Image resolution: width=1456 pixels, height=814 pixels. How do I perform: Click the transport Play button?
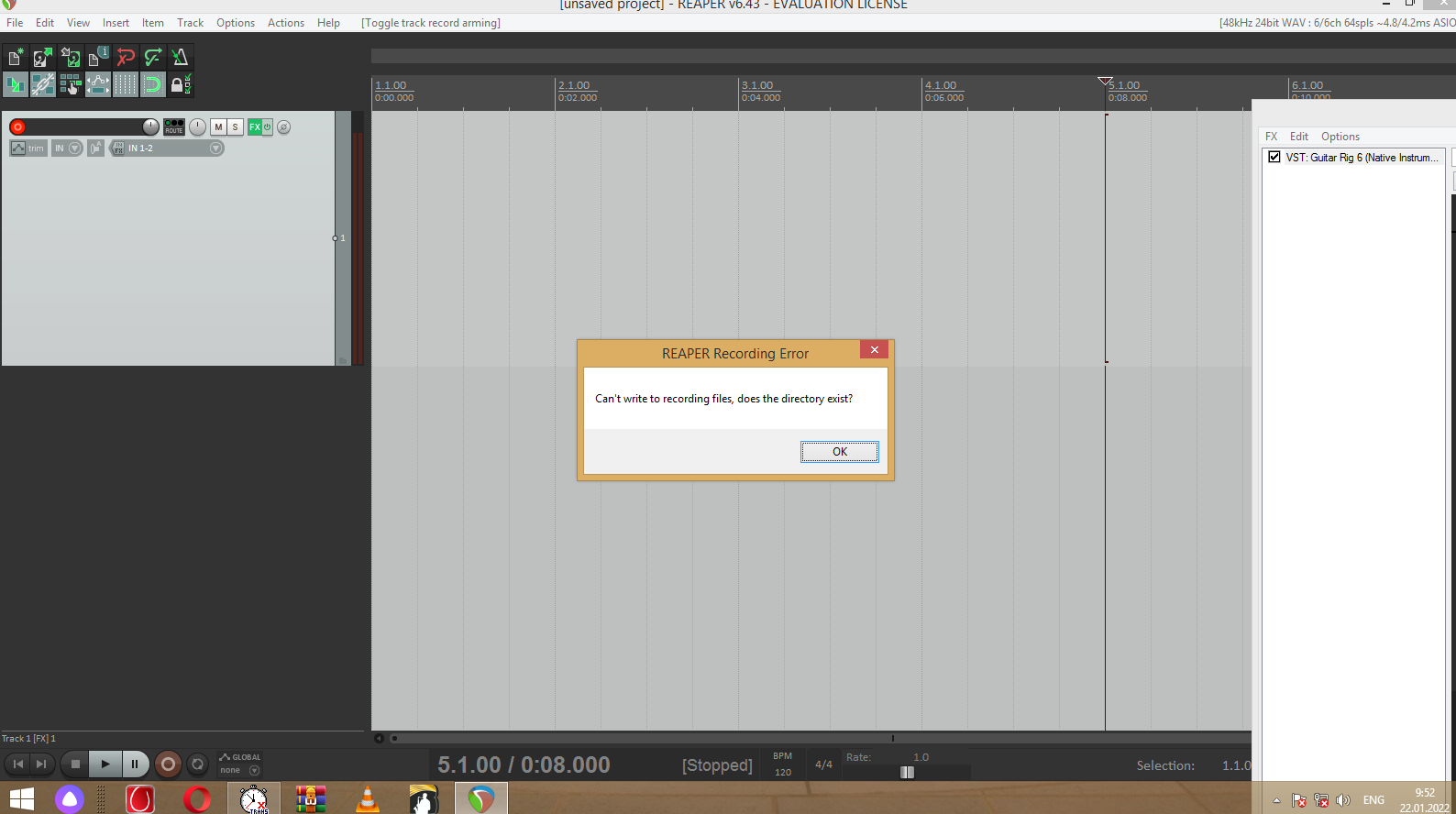coord(105,764)
